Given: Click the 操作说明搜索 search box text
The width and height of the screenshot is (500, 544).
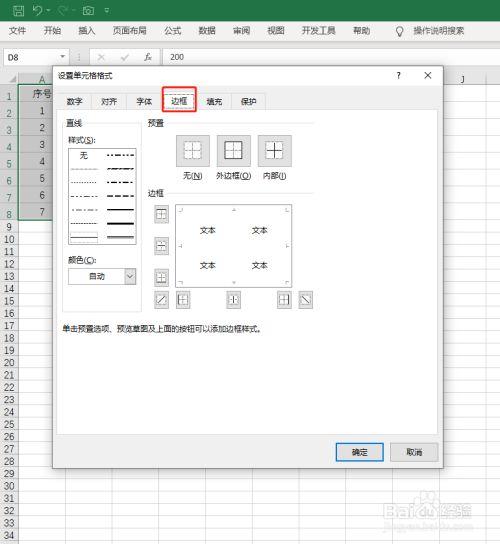Looking at the screenshot, I should click(x=439, y=31).
